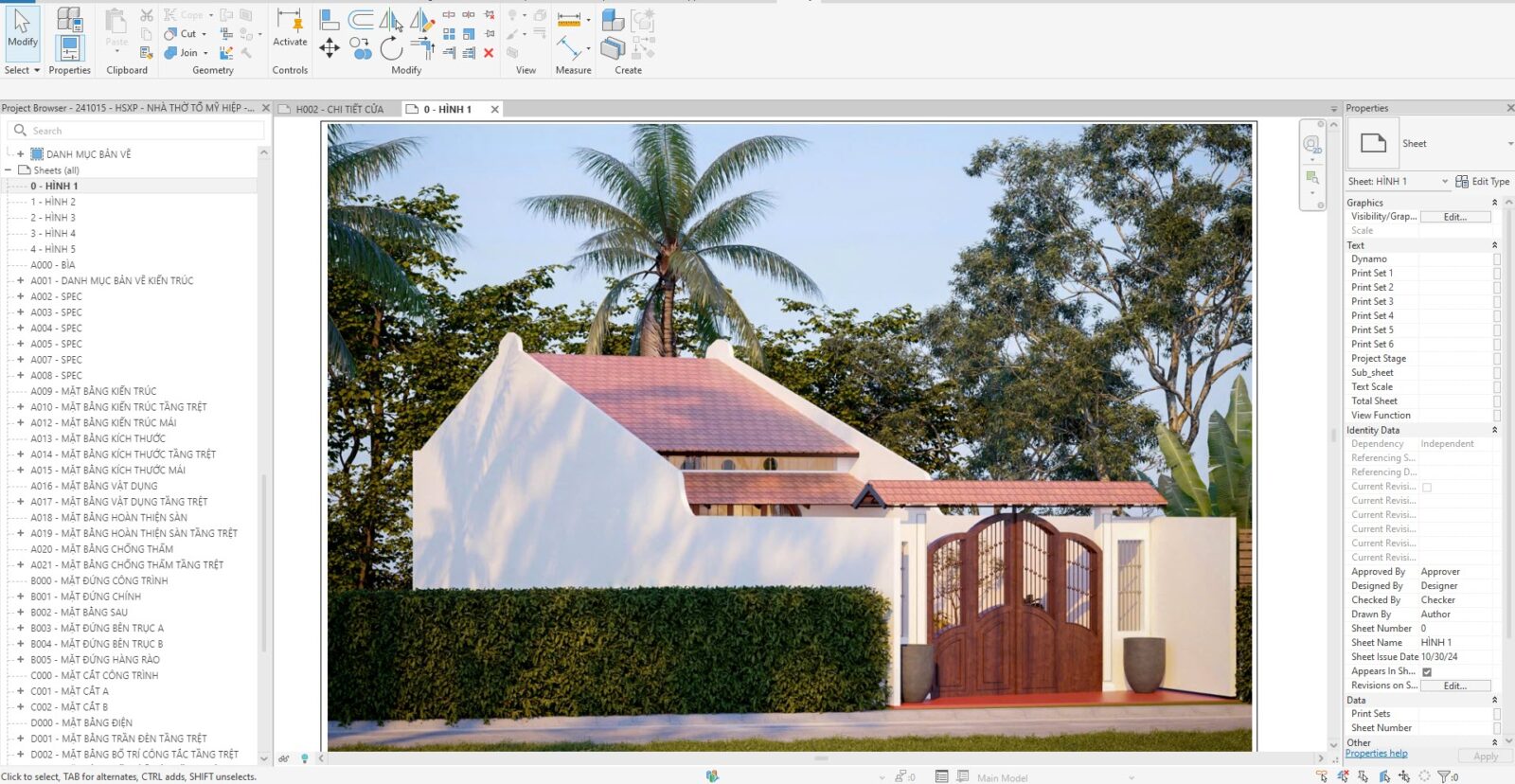
Task: Switch to H002 - CHI TIẾT CỬA tab
Action: 339,109
